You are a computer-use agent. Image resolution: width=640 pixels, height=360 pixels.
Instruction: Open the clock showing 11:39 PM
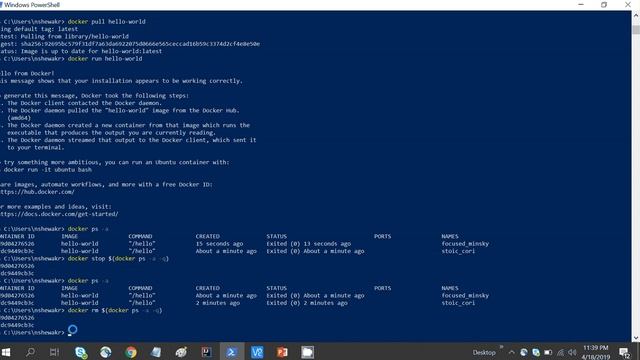tap(596, 352)
